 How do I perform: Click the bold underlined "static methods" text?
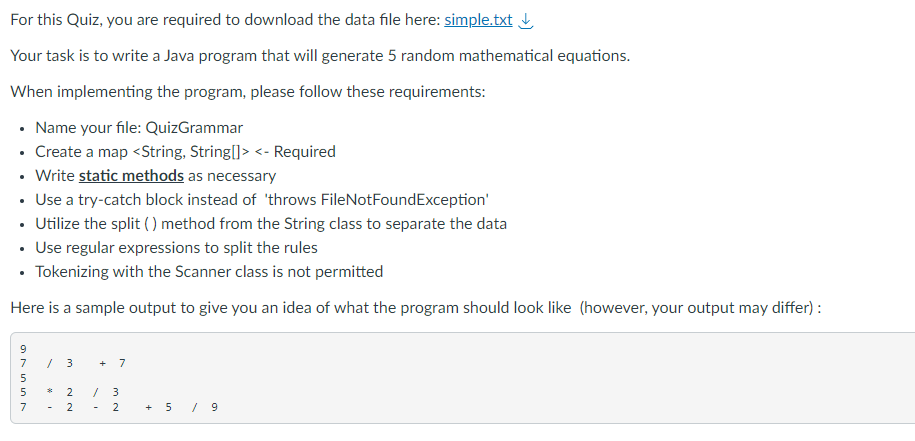click(131, 175)
